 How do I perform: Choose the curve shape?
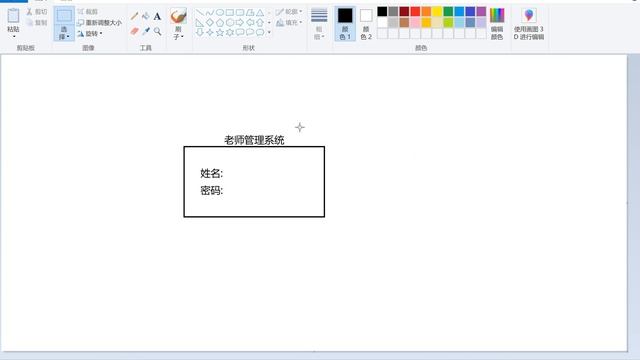coord(210,12)
